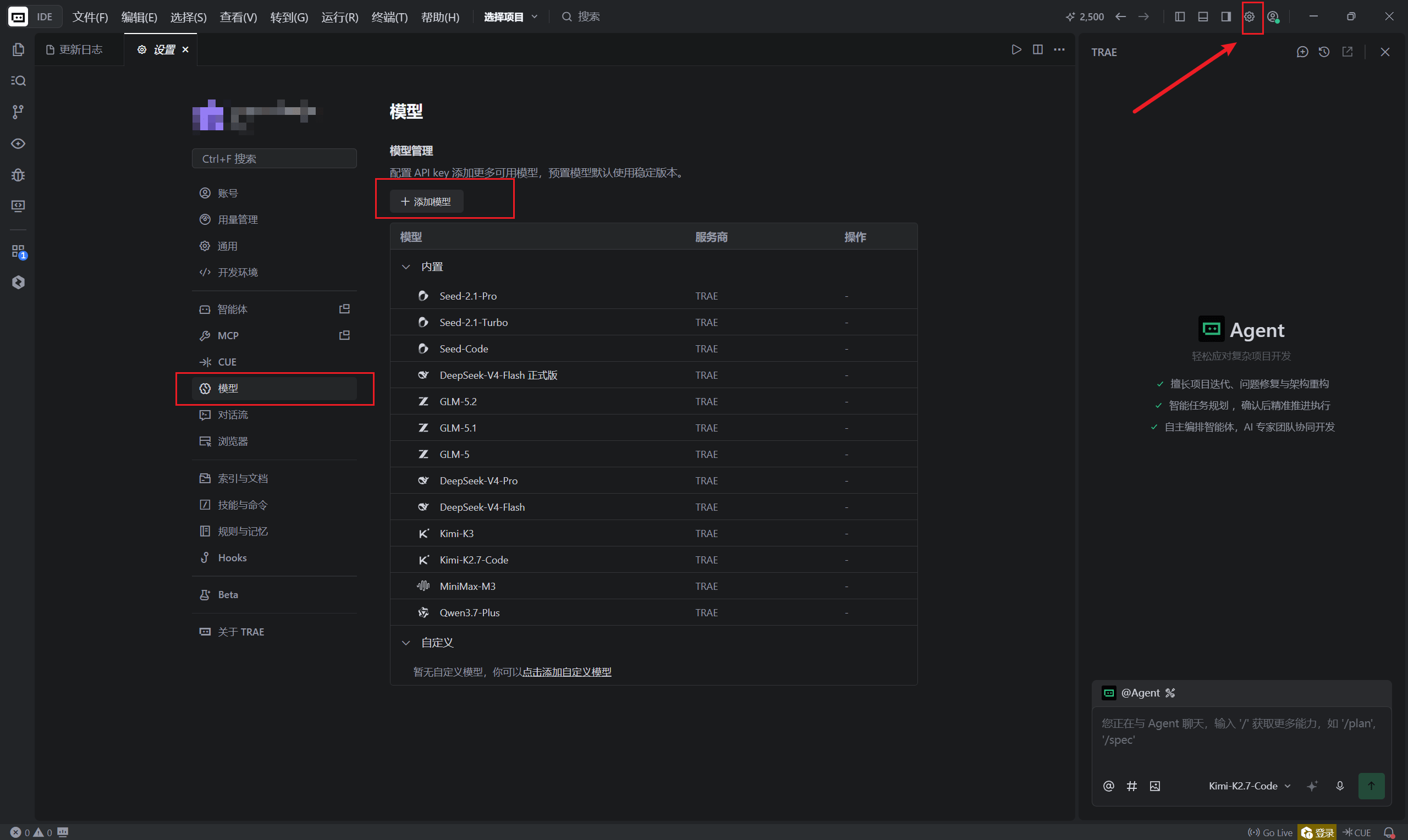The image size is (1408, 840).
Task: Open the account avatar icon in the title bar
Action: (x=1273, y=17)
